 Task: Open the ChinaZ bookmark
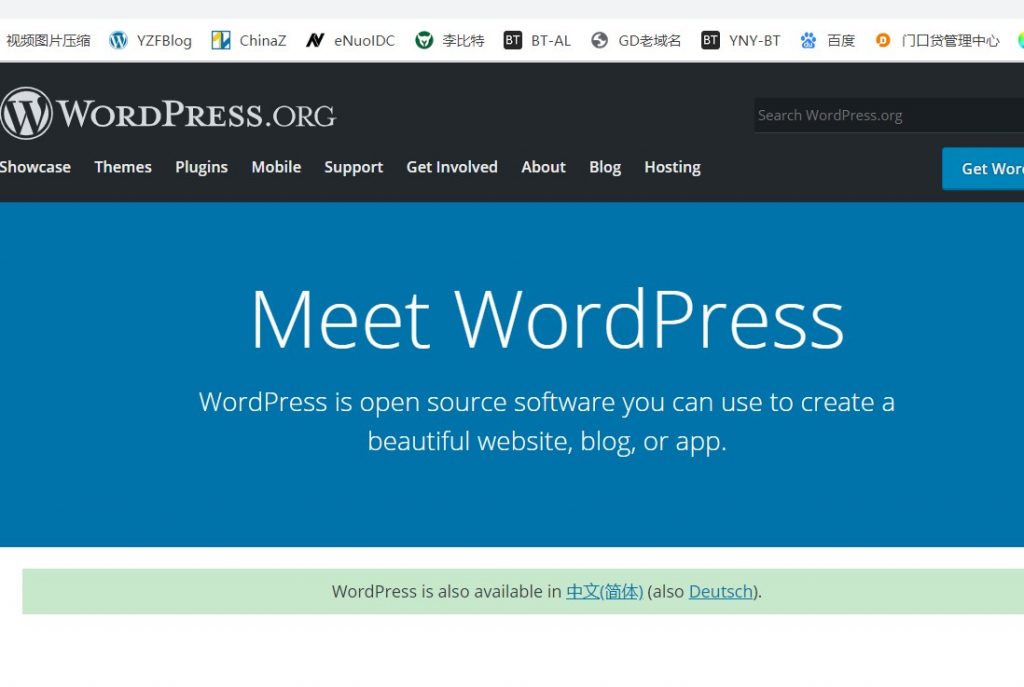249,41
